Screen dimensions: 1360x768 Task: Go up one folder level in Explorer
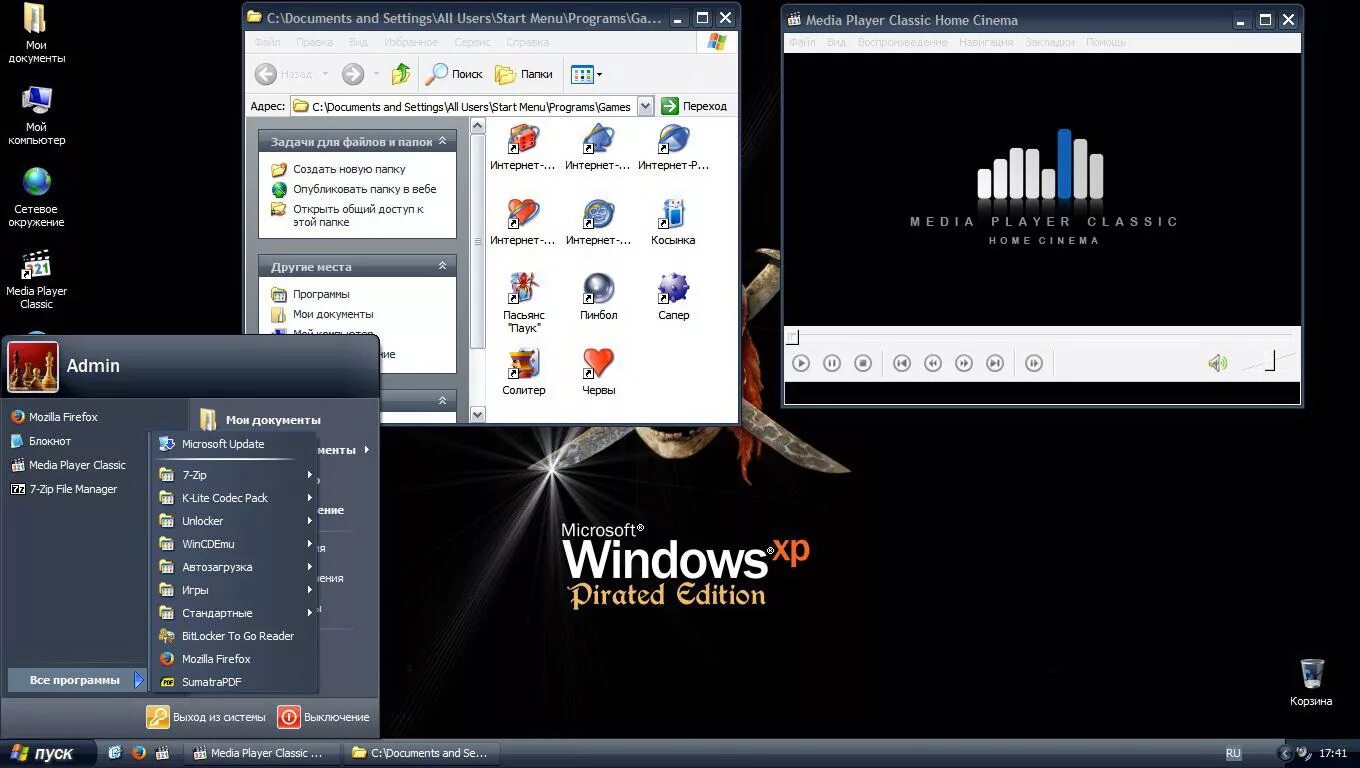coord(401,74)
